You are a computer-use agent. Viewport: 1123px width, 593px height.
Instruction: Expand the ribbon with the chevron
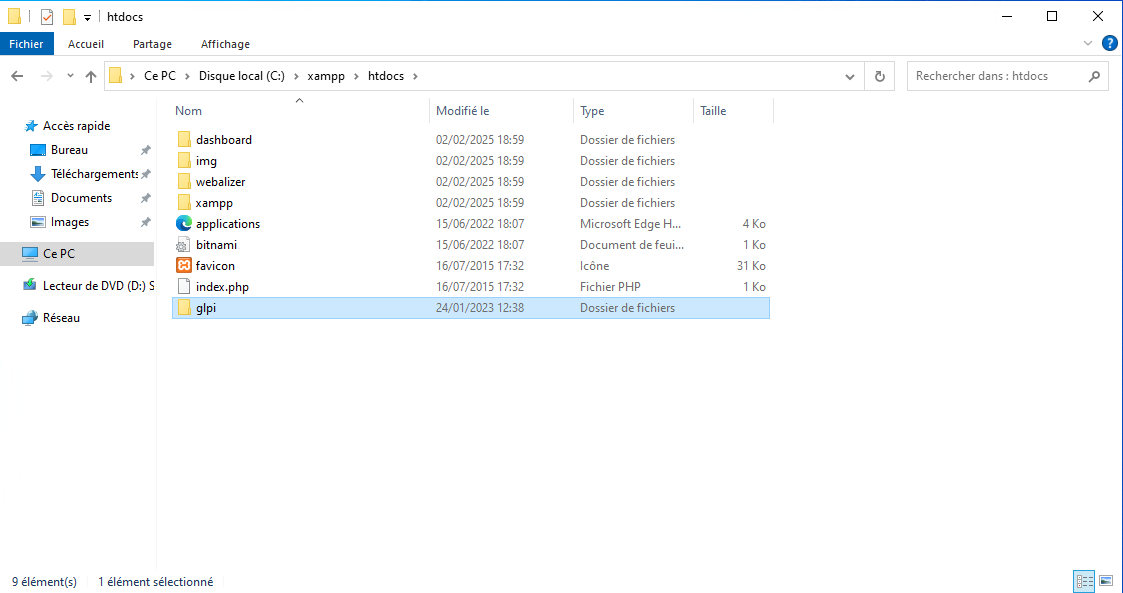1088,44
